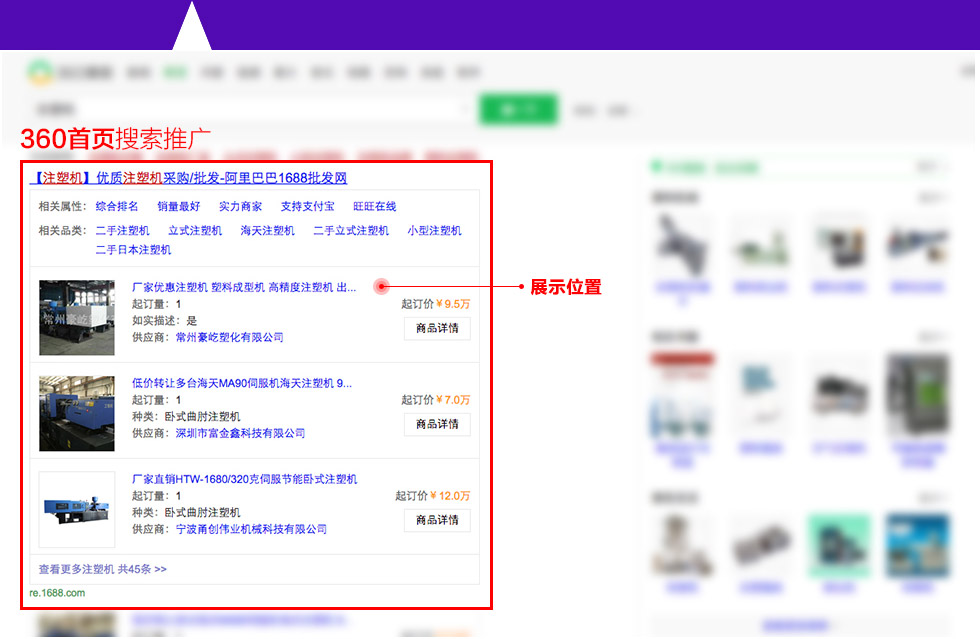Open supplier 深圳市富金鑫科技有限公司
This screenshot has height=639, width=980.
click(x=240, y=433)
